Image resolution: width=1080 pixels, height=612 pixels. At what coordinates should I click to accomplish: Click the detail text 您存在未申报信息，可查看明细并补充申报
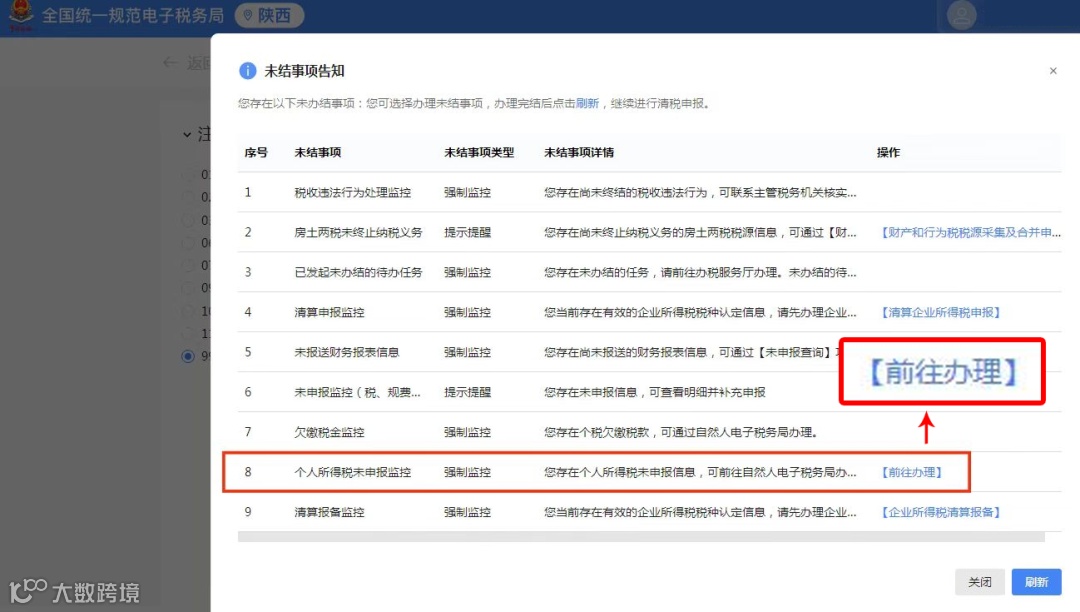coord(655,392)
